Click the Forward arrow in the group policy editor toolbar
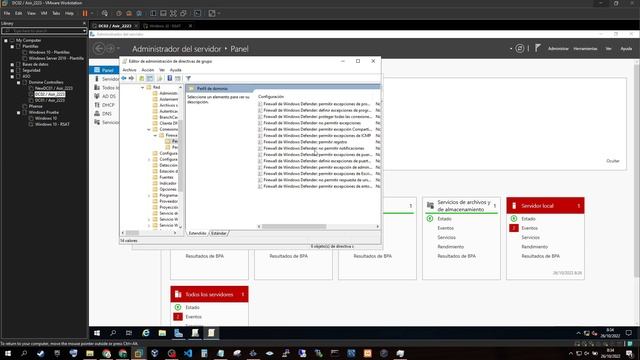Image resolution: width=640 pixels, height=360 pixels. 131,78
